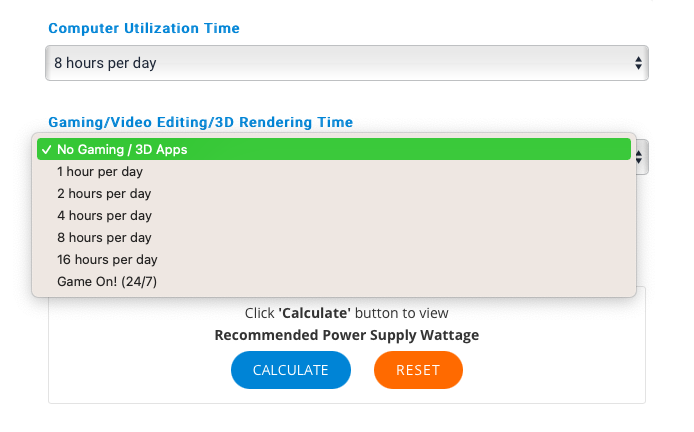Click empty space left of the Calculate button
This screenshot has width=694, height=432.
[140, 370]
